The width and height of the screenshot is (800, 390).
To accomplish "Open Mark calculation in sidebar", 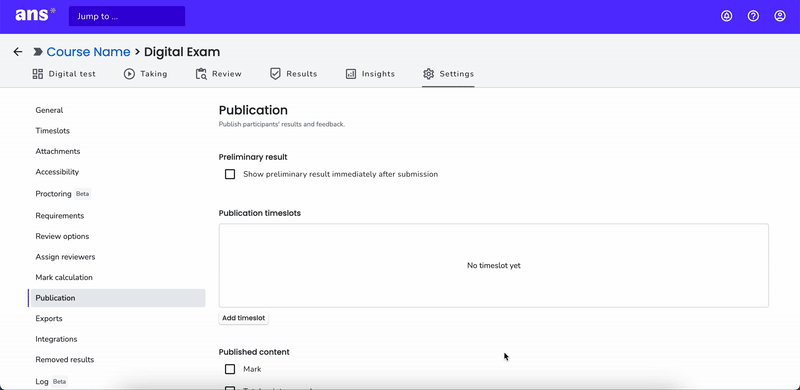I will 64,278.
